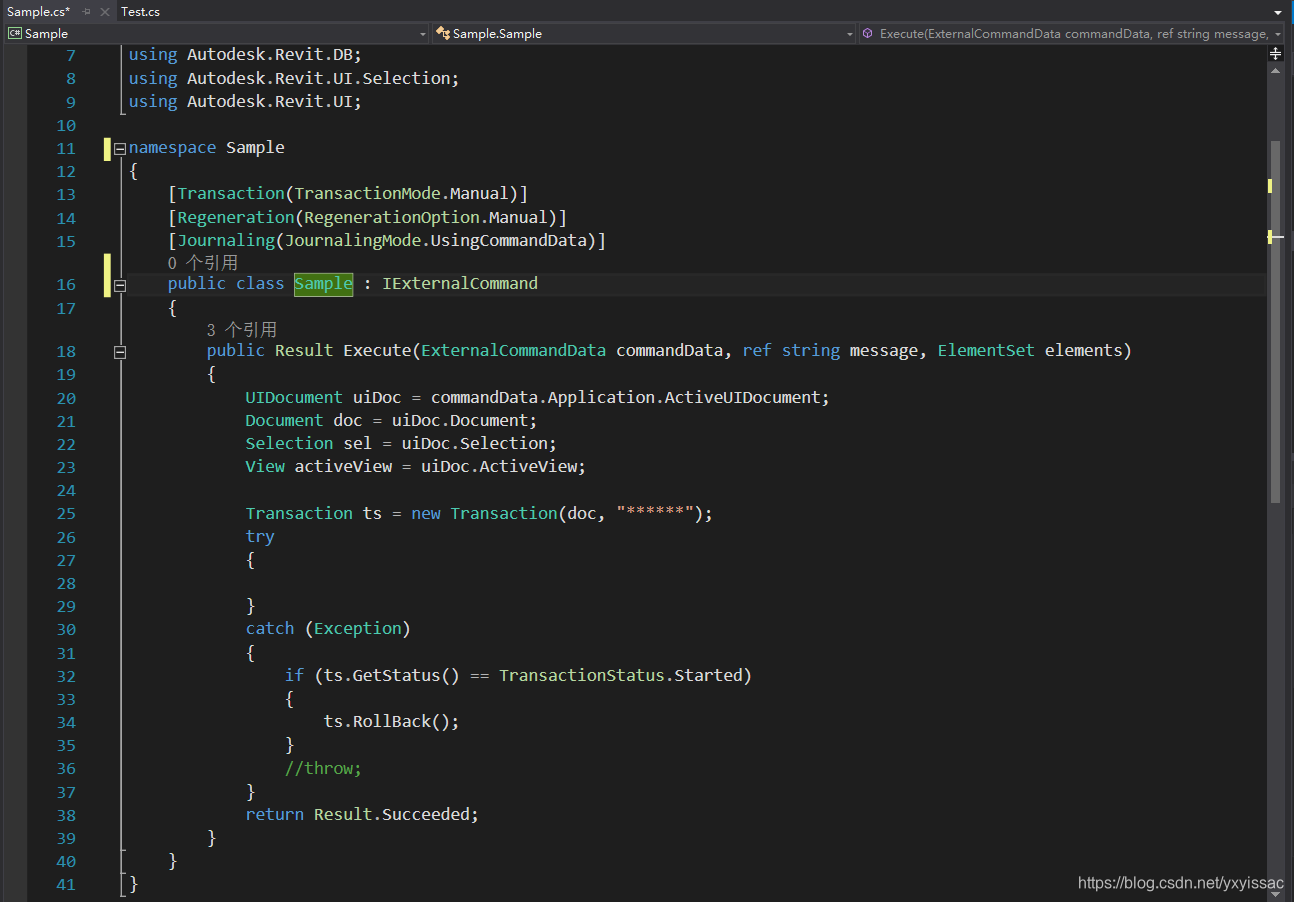Click the class icon beside Sample.Sample
The image size is (1294, 902).
(x=442, y=34)
